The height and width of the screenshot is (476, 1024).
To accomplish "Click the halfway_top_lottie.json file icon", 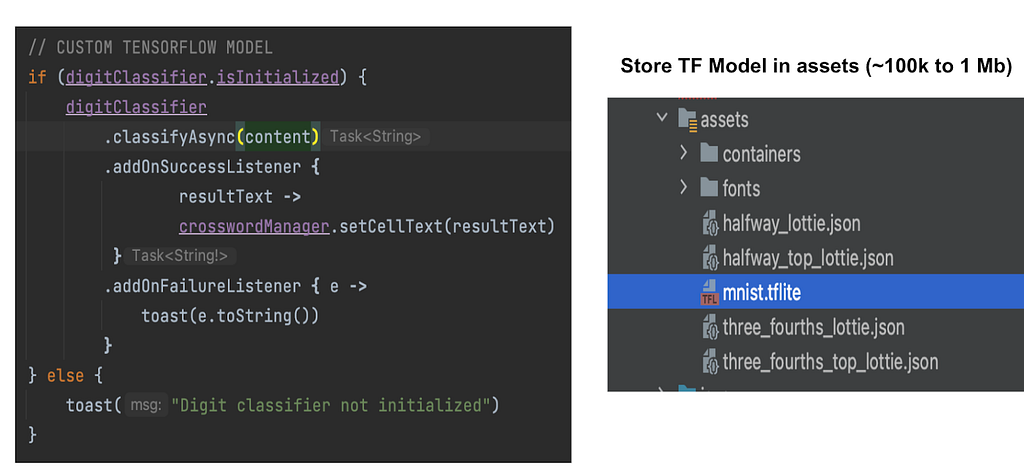I will (709, 259).
